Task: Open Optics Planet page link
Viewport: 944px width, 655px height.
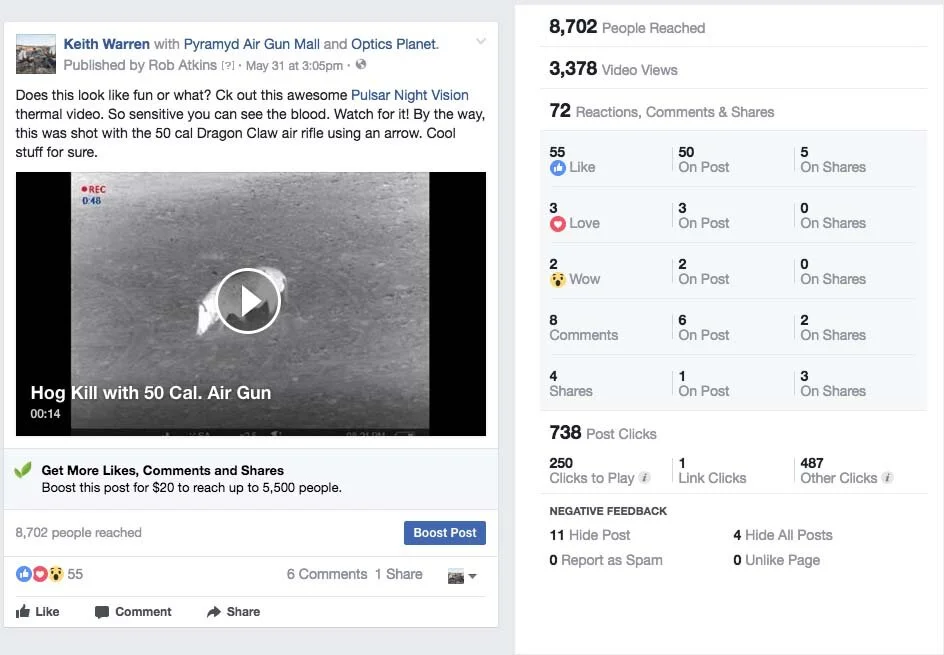Action: [394, 44]
